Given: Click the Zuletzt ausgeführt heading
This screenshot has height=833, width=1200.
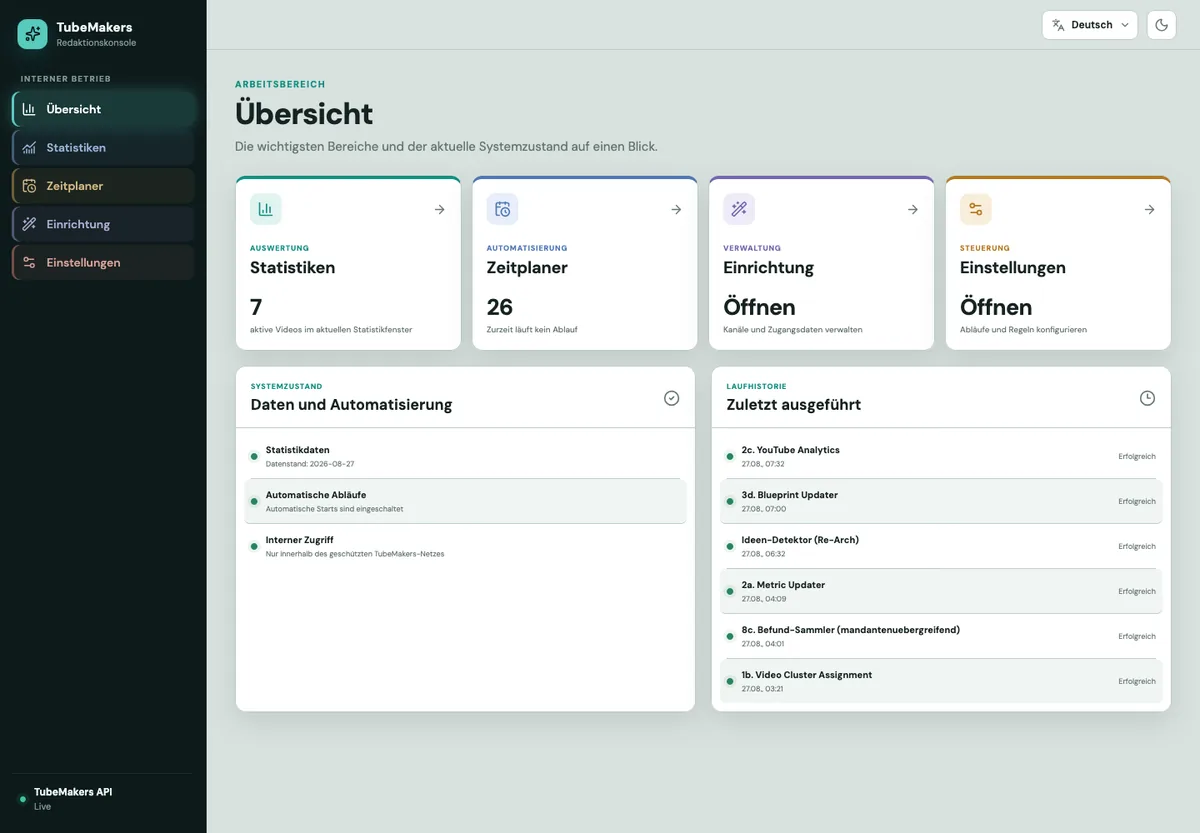Looking at the screenshot, I should coord(793,405).
